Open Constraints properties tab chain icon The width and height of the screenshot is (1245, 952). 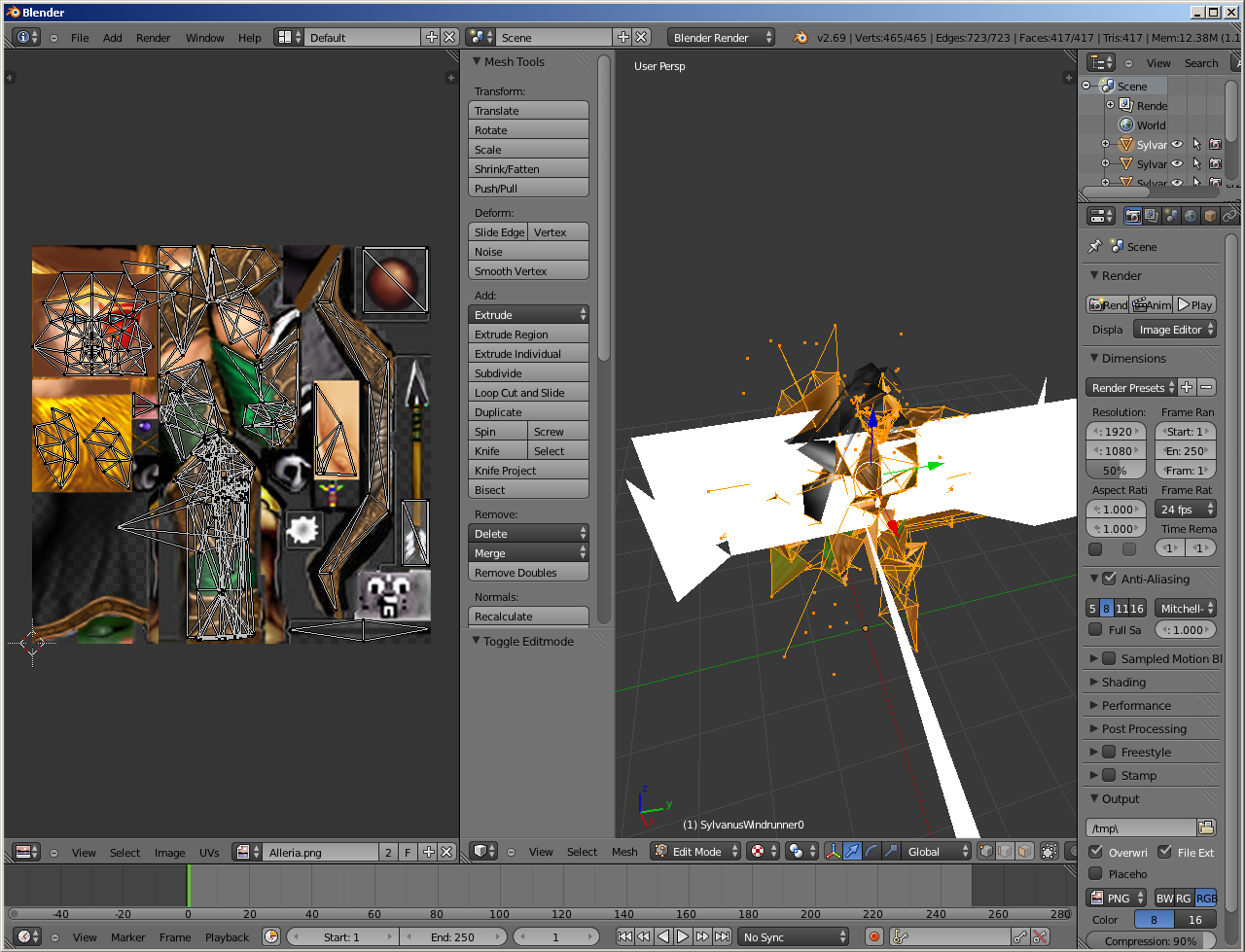(x=1228, y=216)
